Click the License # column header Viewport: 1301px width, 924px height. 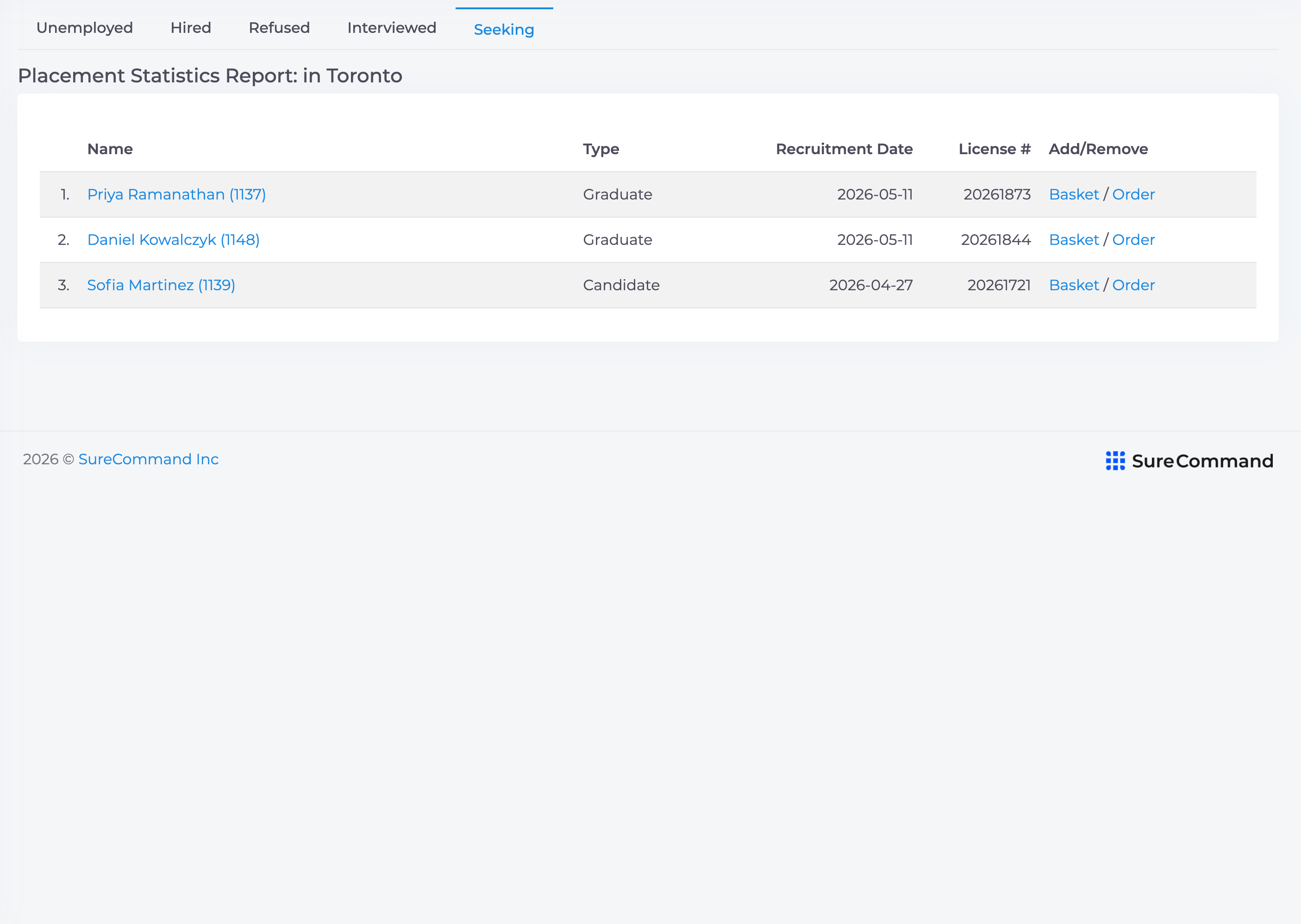994,149
